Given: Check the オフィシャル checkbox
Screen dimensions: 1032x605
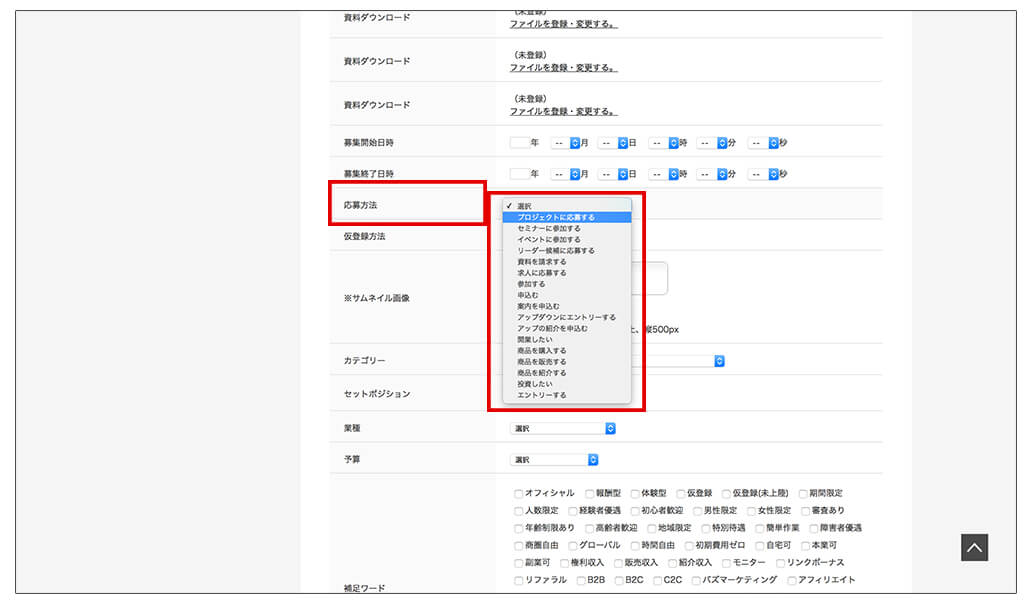Looking at the screenshot, I should [x=516, y=492].
